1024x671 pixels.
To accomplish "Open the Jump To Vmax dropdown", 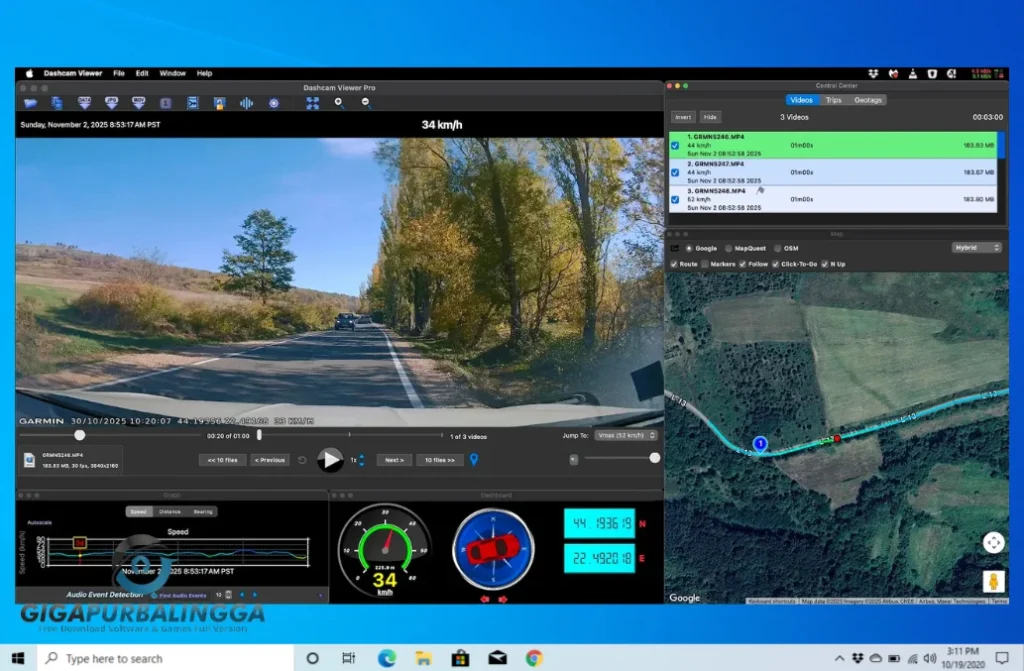I will (x=627, y=435).
